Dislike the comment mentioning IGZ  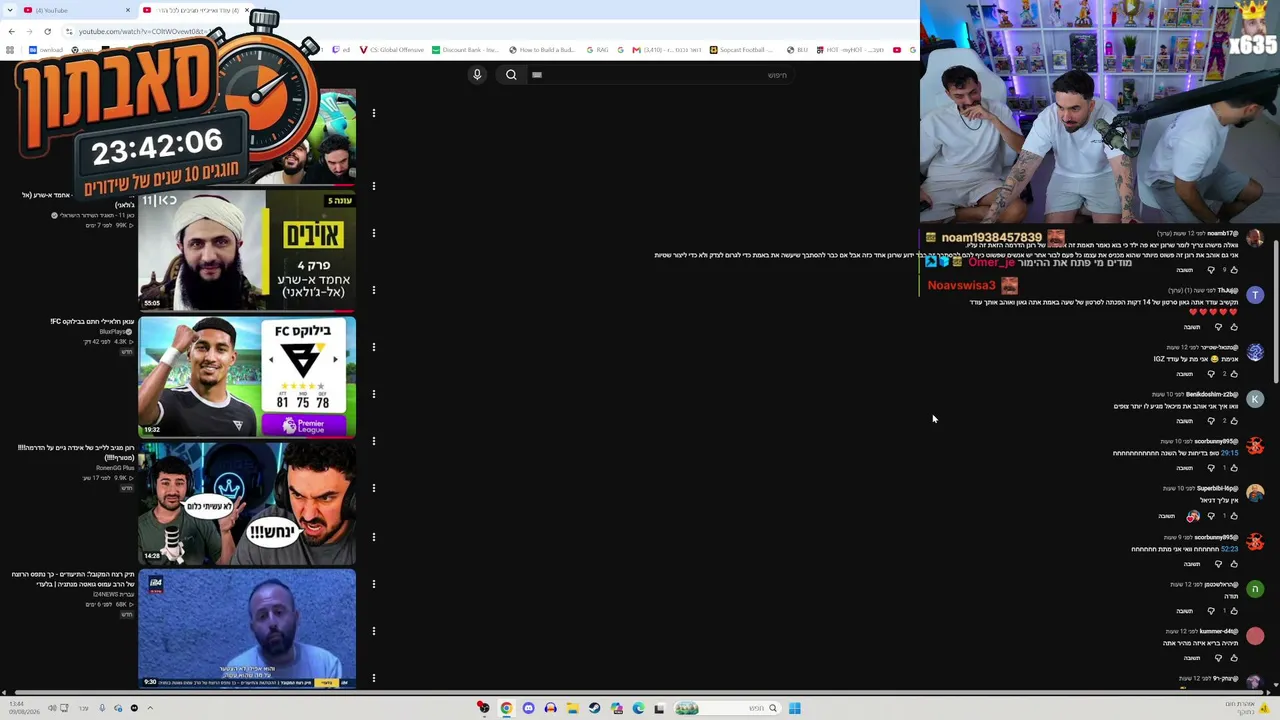[1211, 374]
